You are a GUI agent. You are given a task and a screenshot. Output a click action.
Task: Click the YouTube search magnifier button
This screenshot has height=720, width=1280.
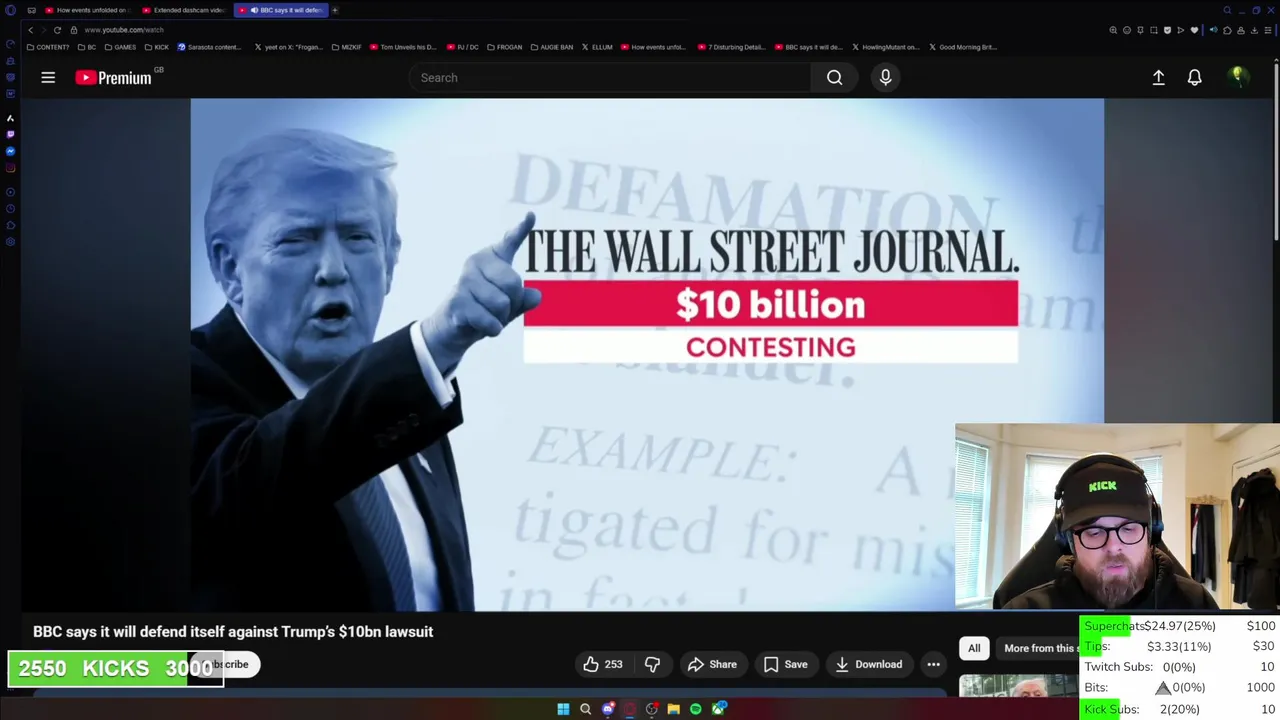[x=834, y=77]
